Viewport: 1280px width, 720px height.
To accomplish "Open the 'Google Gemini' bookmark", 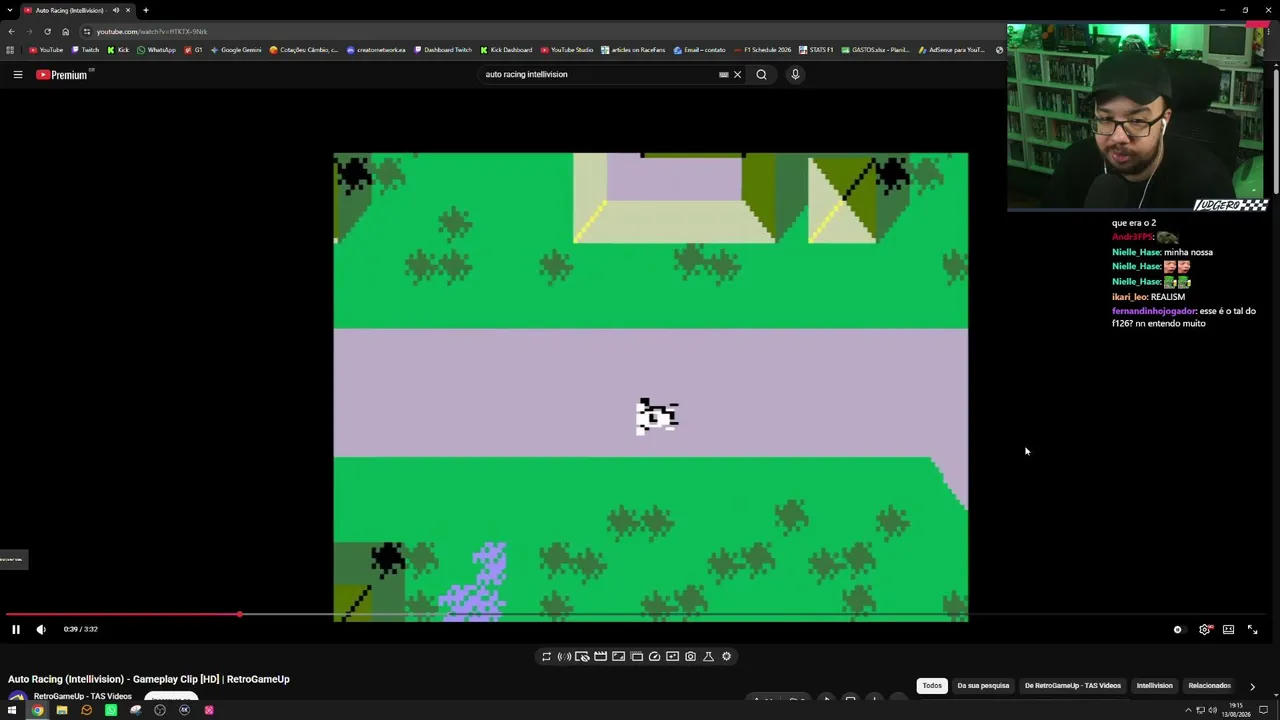I will [x=236, y=50].
